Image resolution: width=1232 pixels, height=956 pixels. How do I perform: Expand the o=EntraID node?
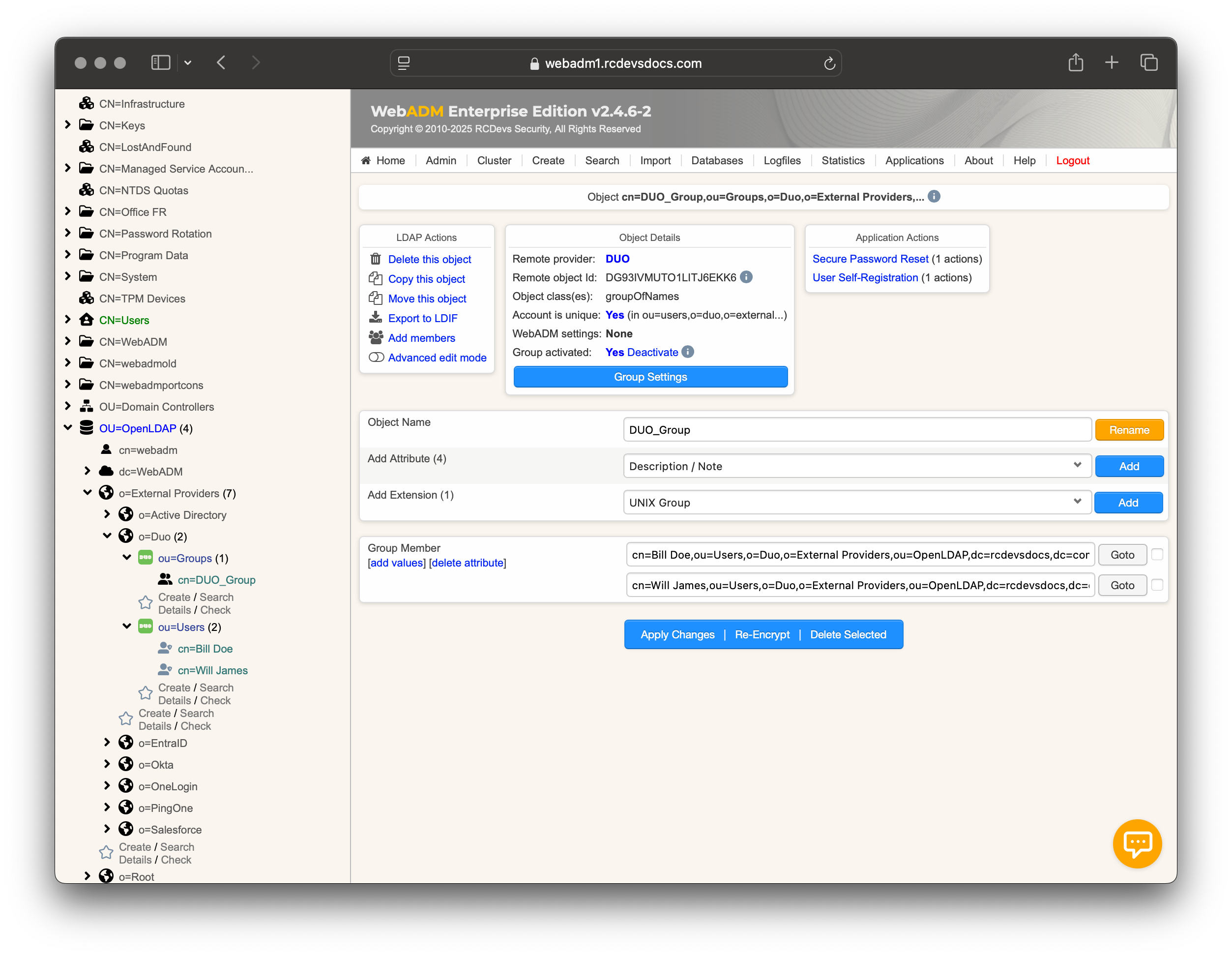tap(107, 743)
